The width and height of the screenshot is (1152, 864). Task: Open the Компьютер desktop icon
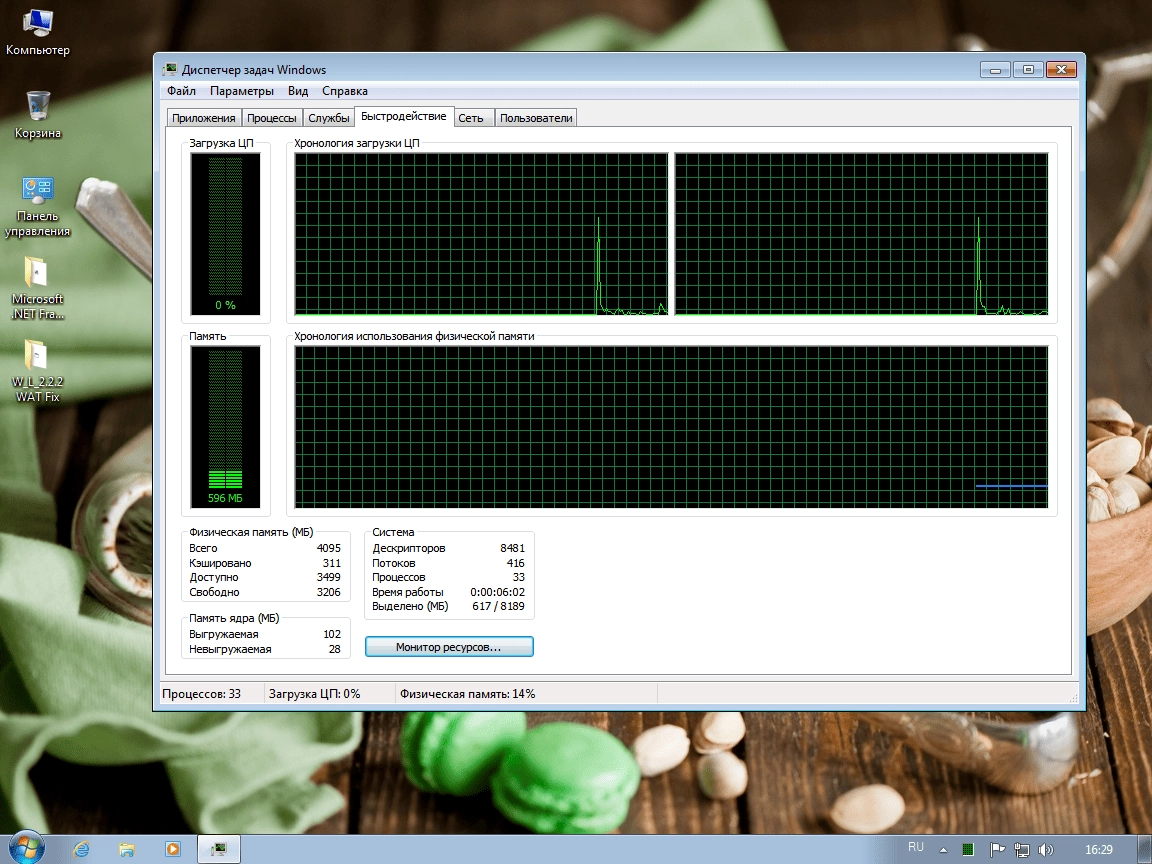click(37, 33)
